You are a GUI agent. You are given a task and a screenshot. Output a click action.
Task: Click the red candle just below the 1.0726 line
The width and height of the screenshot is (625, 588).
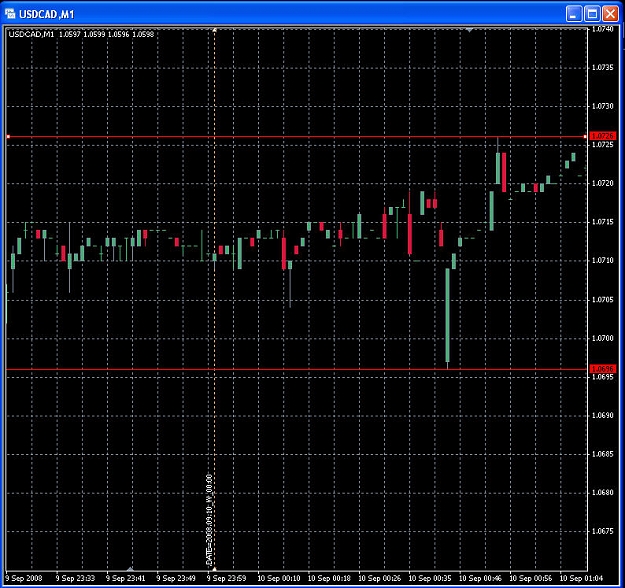(504, 172)
